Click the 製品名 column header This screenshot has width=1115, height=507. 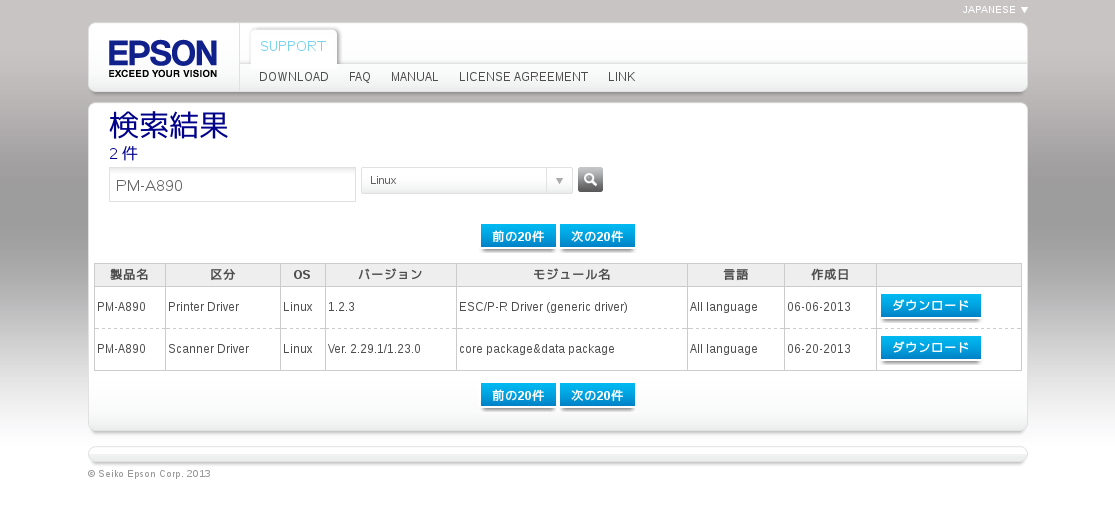(x=129, y=275)
